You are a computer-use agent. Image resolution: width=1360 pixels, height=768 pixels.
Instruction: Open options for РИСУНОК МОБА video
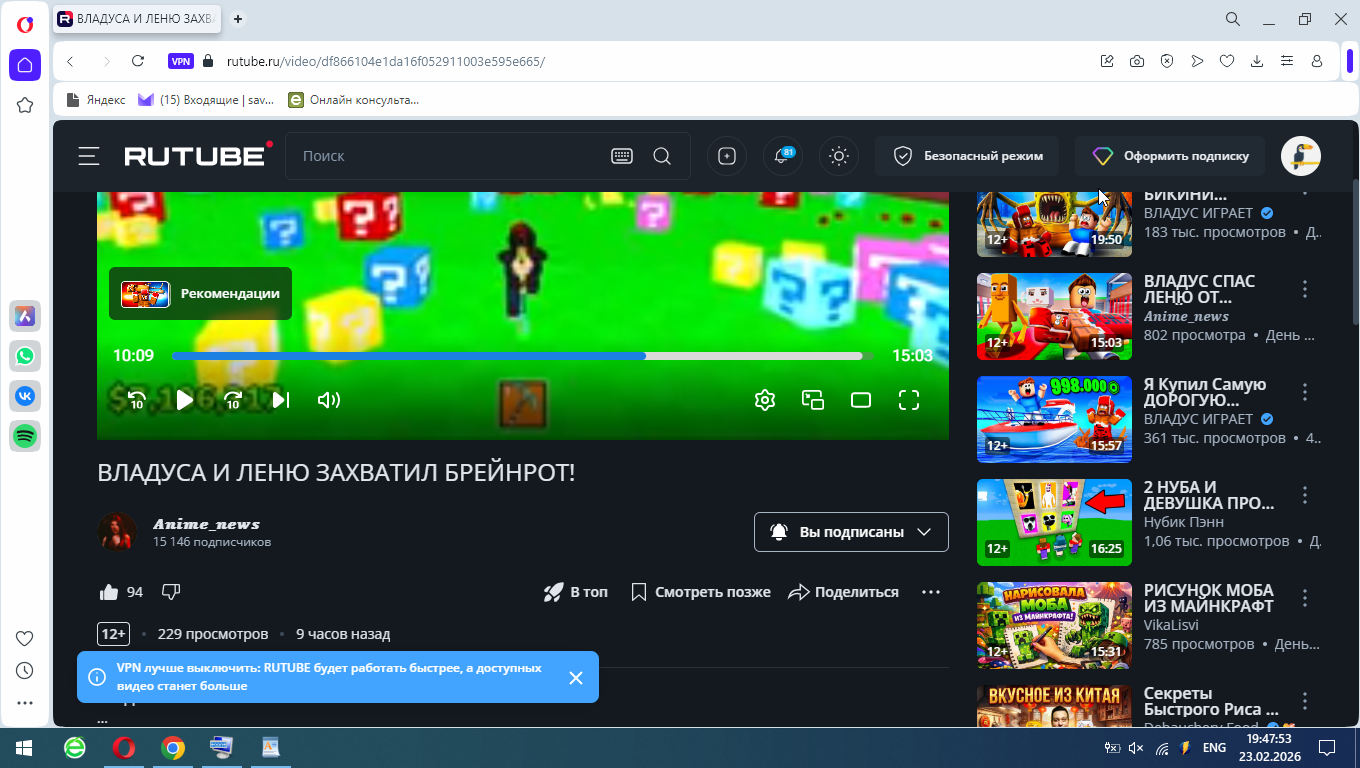click(x=1305, y=598)
